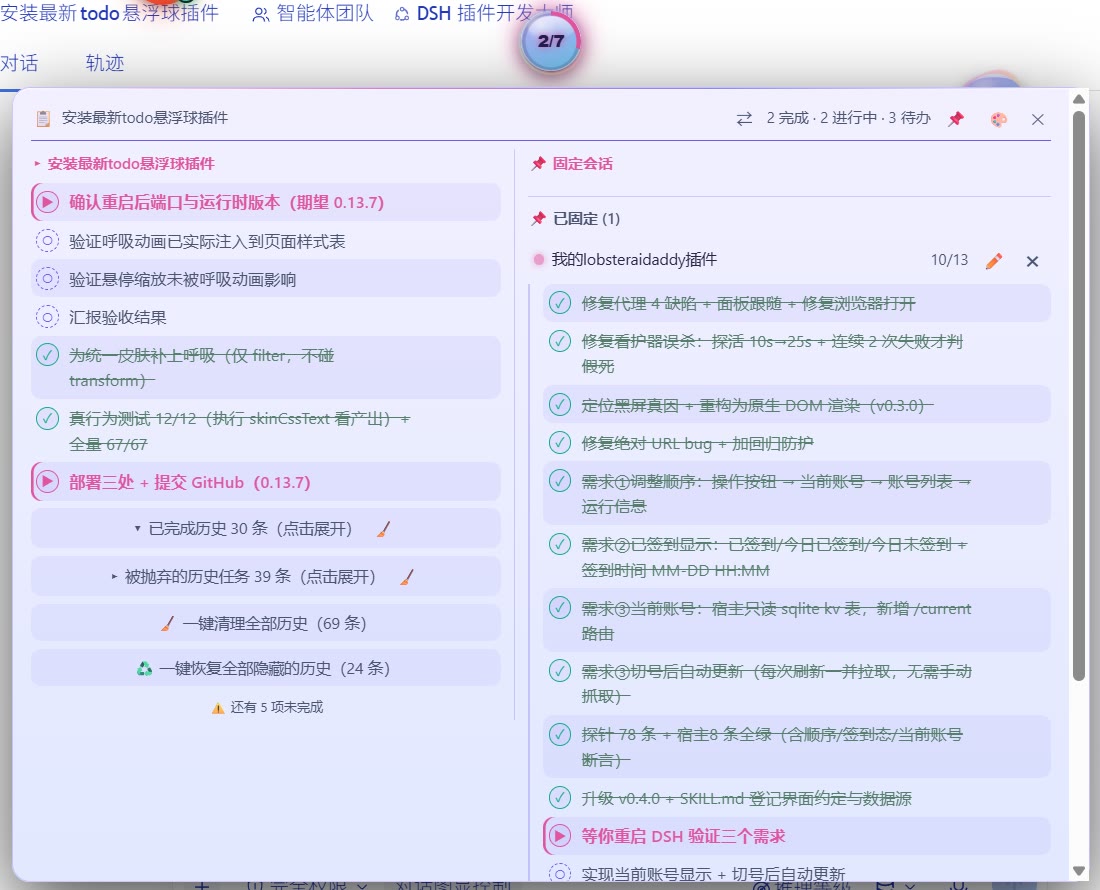Collapse the 安装最新todo悬浮球插件 section
Screen dimensions: 1100x890
(124, 163)
